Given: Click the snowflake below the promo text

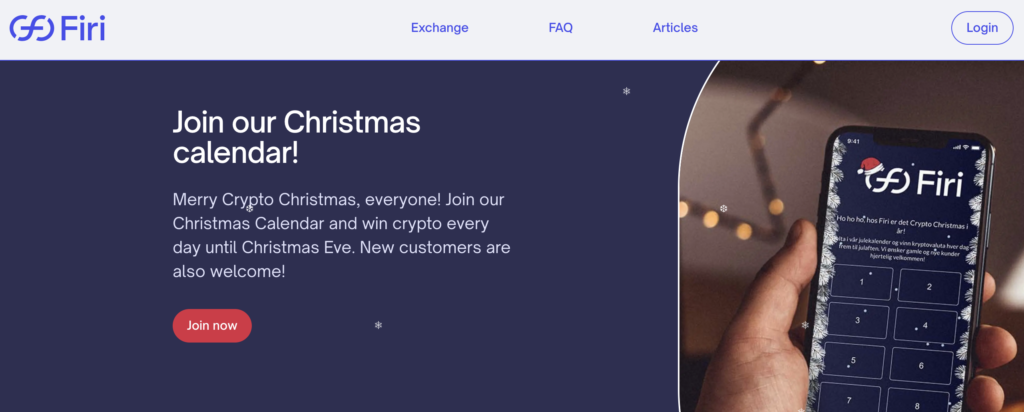Looking at the screenshot, I should 378,325.
